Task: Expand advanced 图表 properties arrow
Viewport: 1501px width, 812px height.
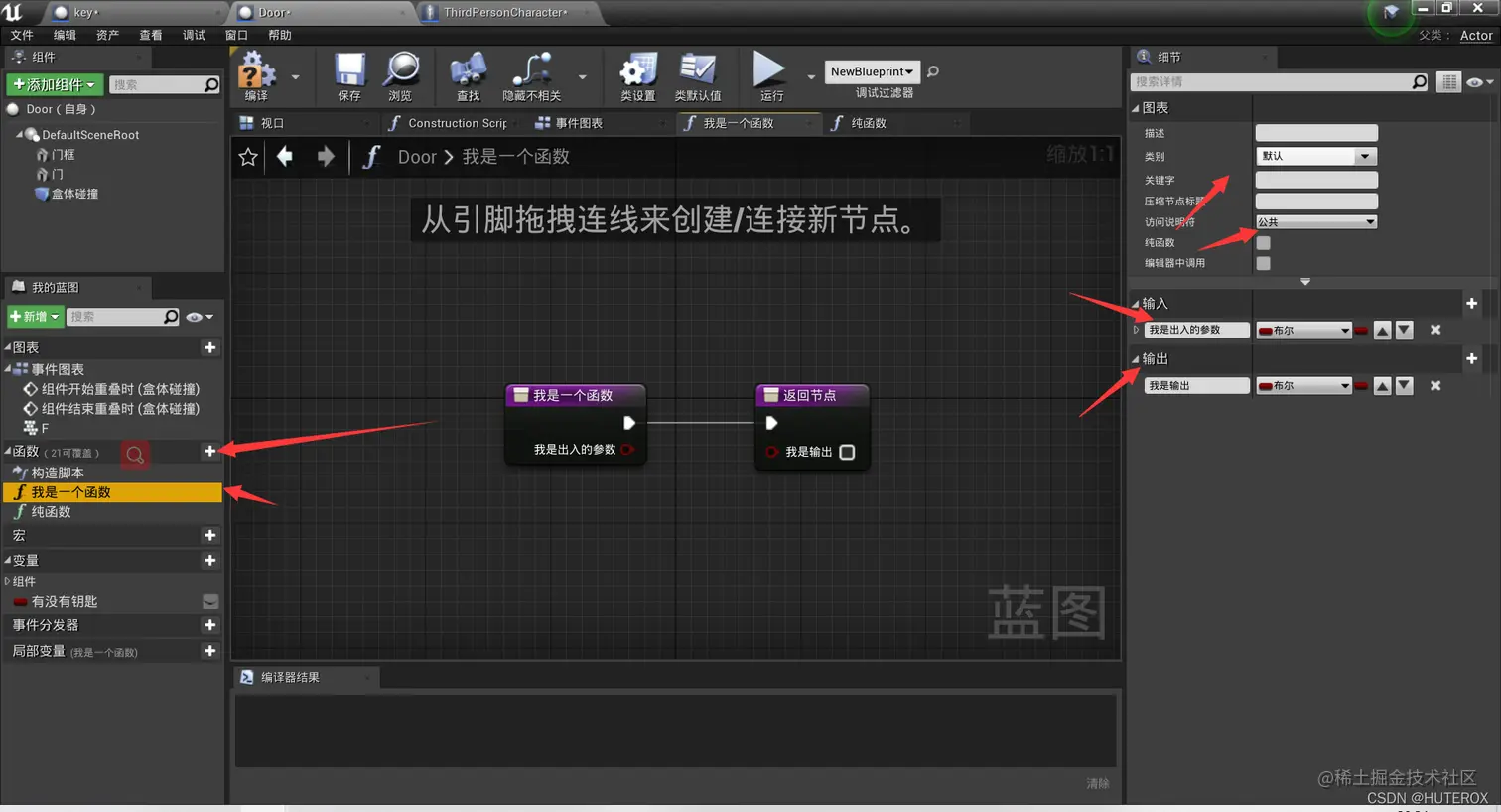Action: [1305, 282]
